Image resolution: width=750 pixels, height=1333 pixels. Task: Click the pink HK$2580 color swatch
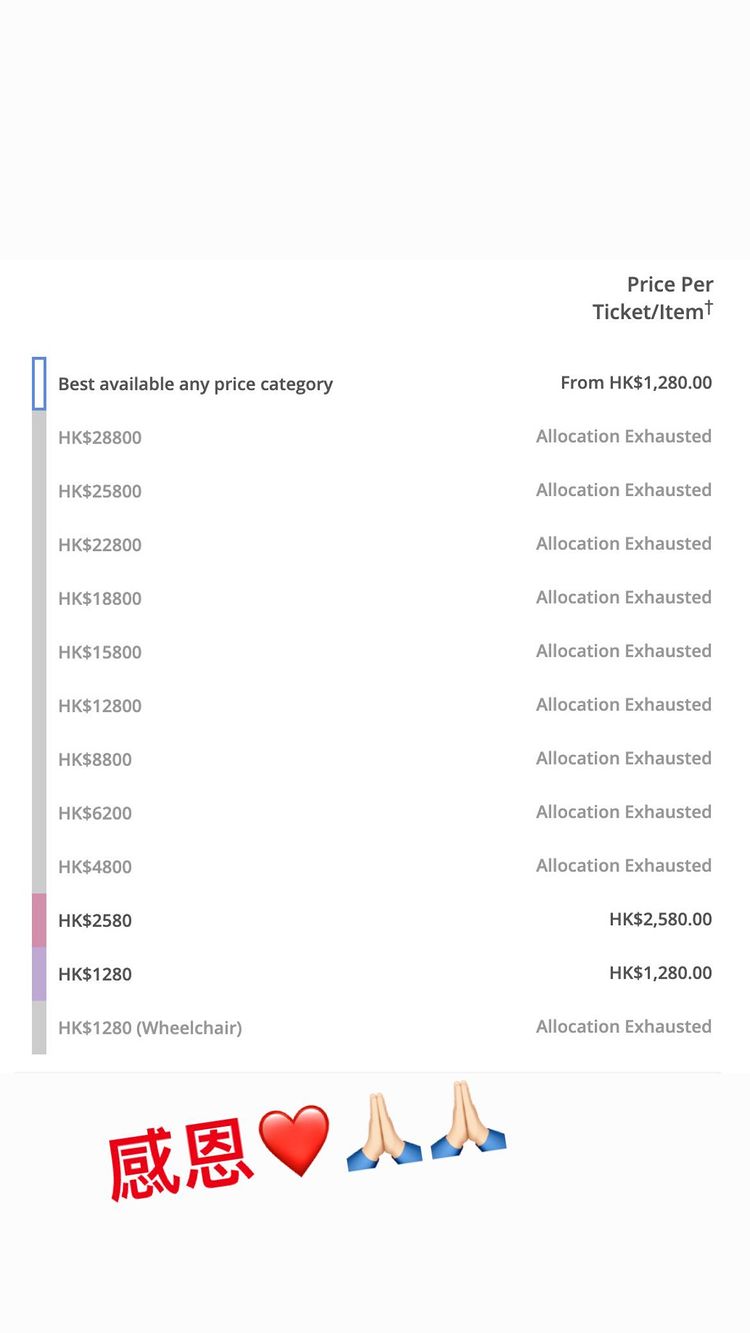tap(39, 920)
